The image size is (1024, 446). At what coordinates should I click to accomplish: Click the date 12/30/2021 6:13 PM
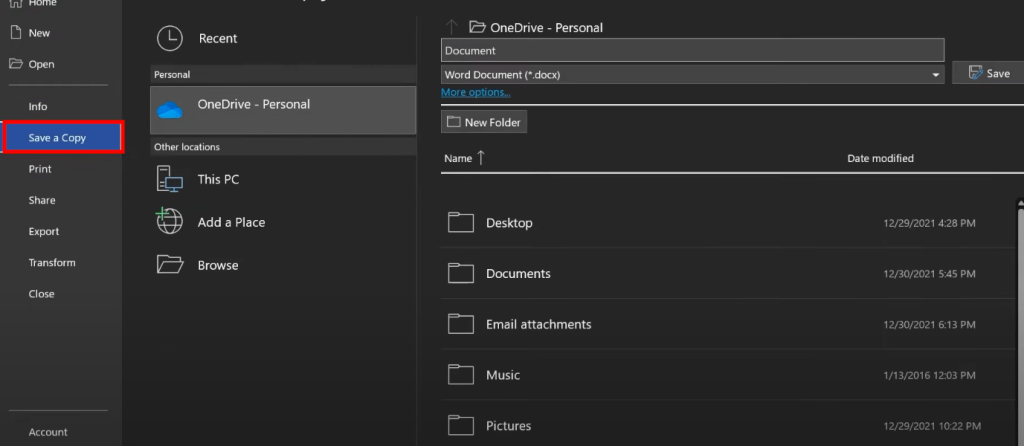click(x=929, y=325)
